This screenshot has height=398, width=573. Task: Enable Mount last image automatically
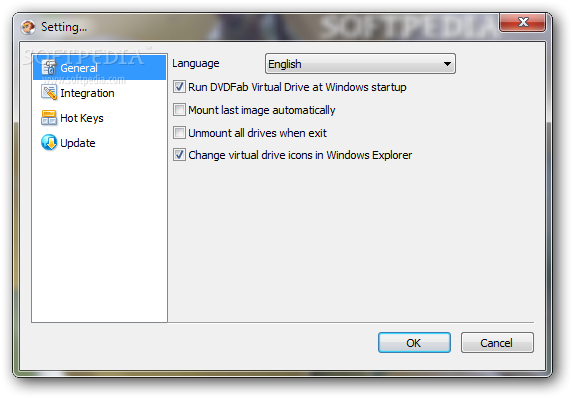(x=179, y=110)
